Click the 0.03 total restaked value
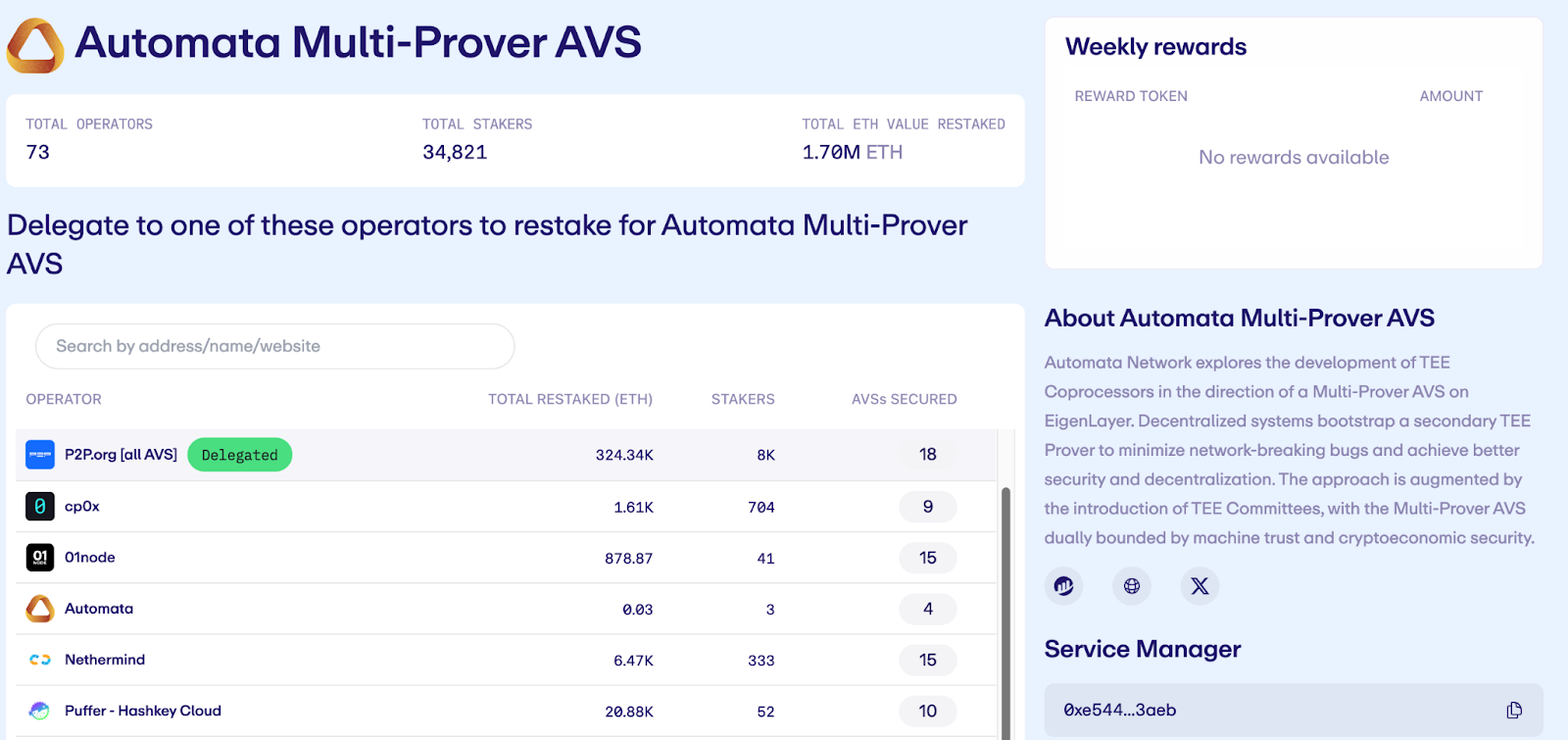1568x740 pixels. point(638,610)
